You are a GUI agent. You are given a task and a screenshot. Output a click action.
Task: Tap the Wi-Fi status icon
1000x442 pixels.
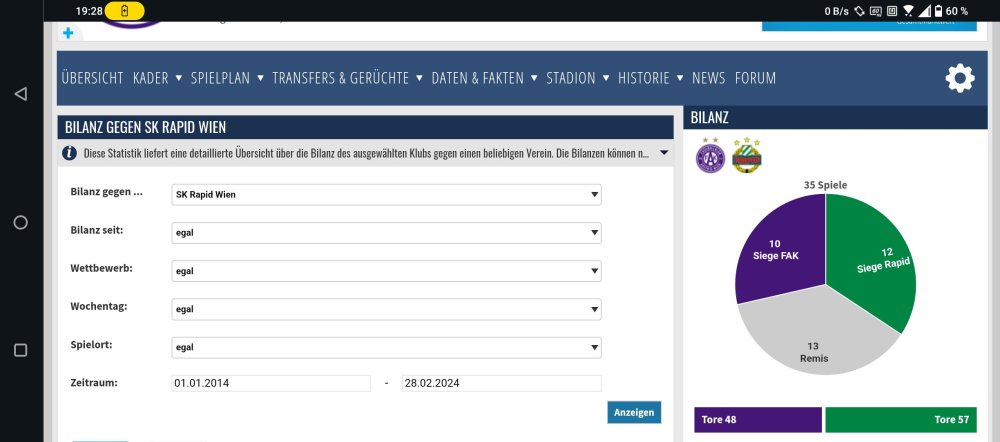(x=908, y=11)
